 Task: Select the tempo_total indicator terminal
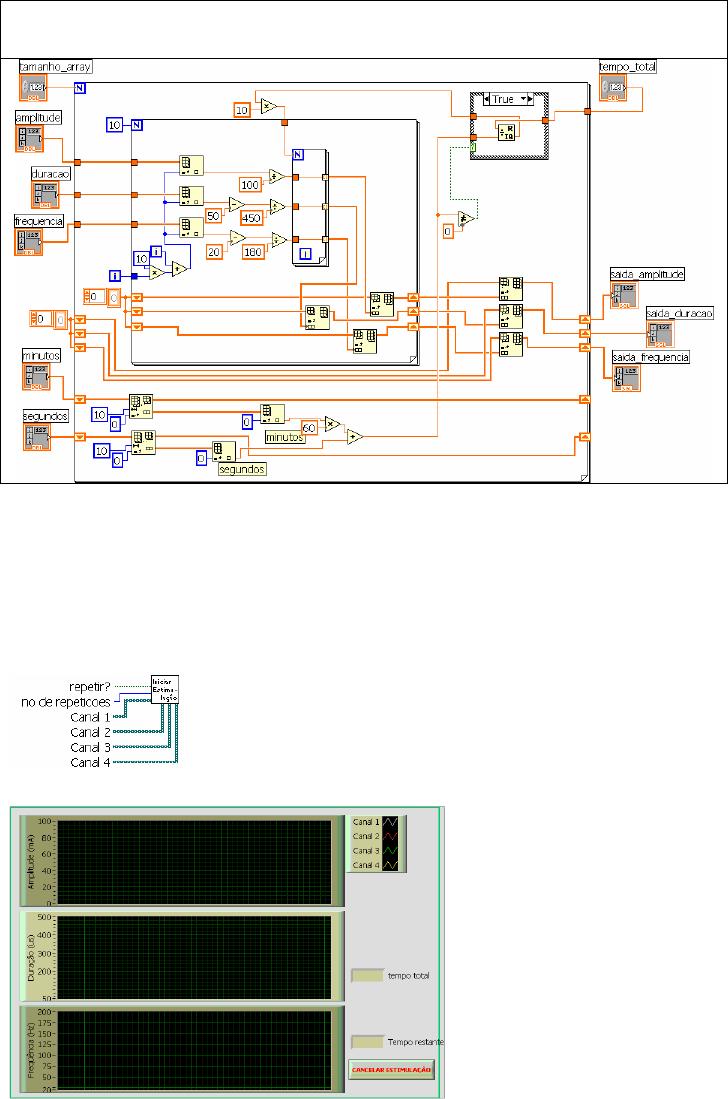pos(613,88)
